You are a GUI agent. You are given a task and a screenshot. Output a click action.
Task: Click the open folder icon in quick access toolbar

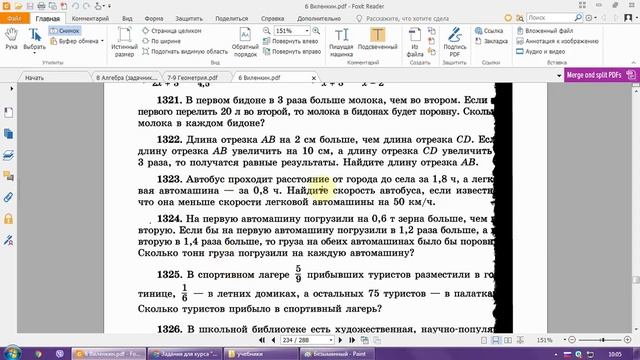(x=18, y=6)
